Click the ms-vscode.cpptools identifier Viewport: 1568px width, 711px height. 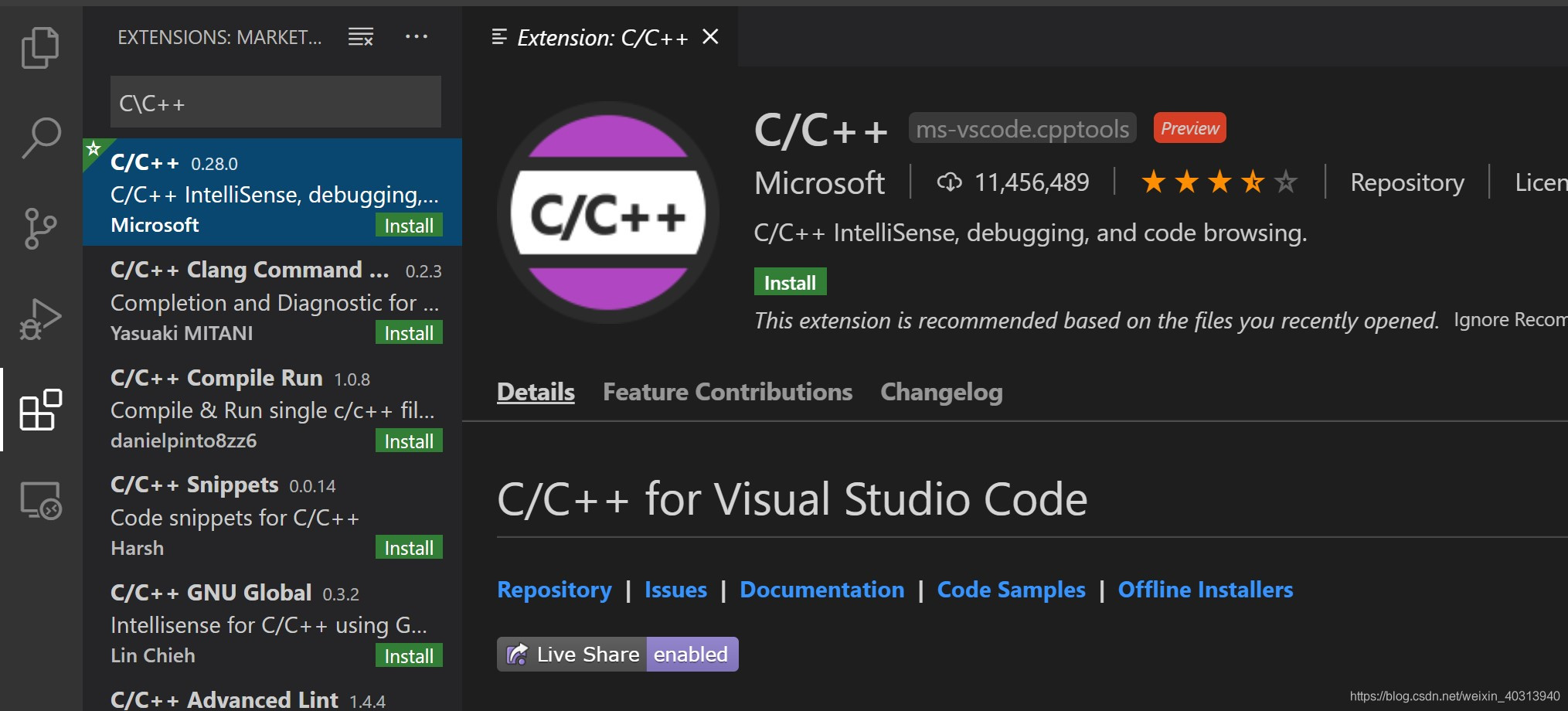(1022, 128)
